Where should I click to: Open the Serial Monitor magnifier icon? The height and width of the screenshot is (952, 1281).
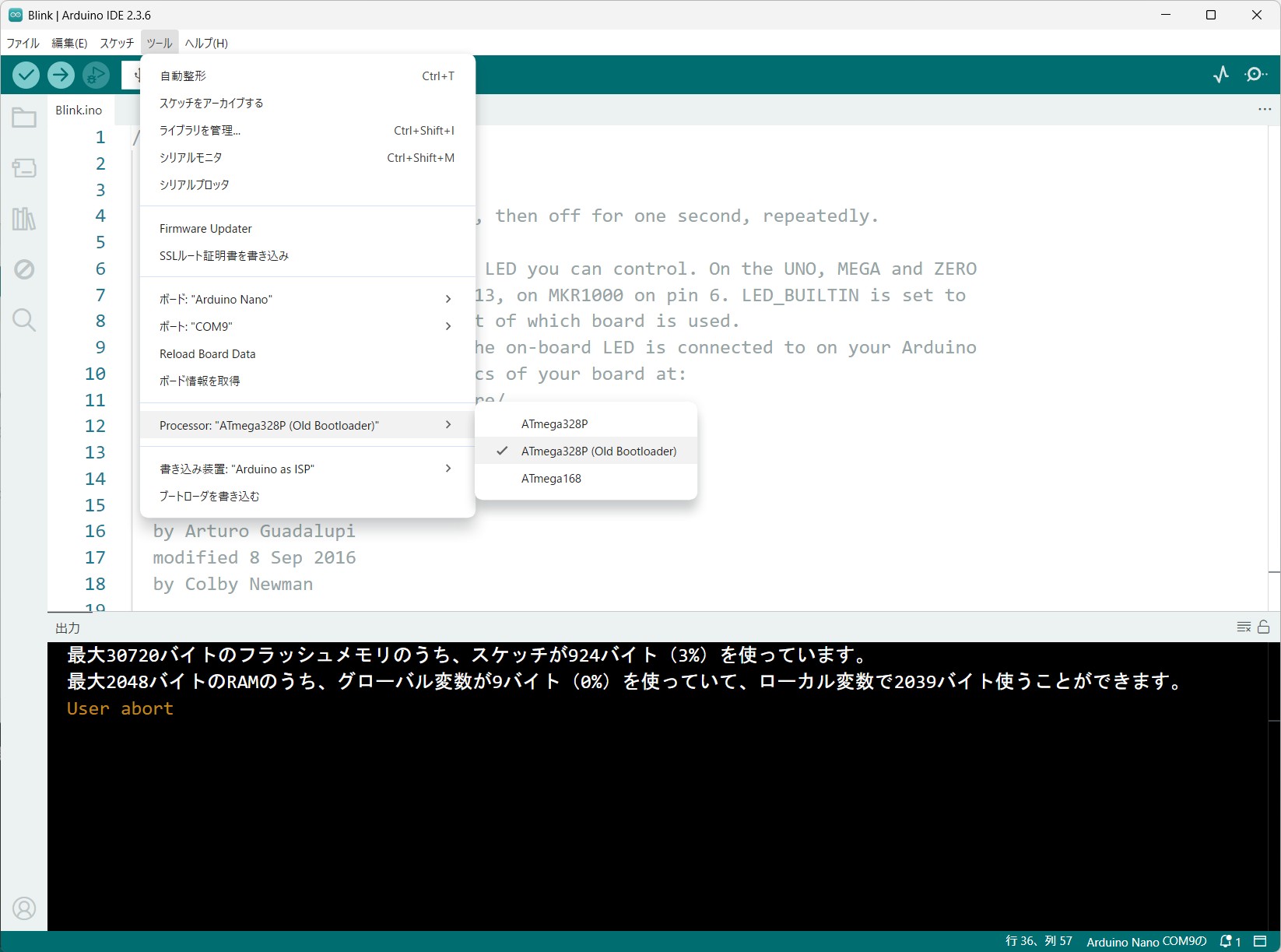click(1255, 75)
